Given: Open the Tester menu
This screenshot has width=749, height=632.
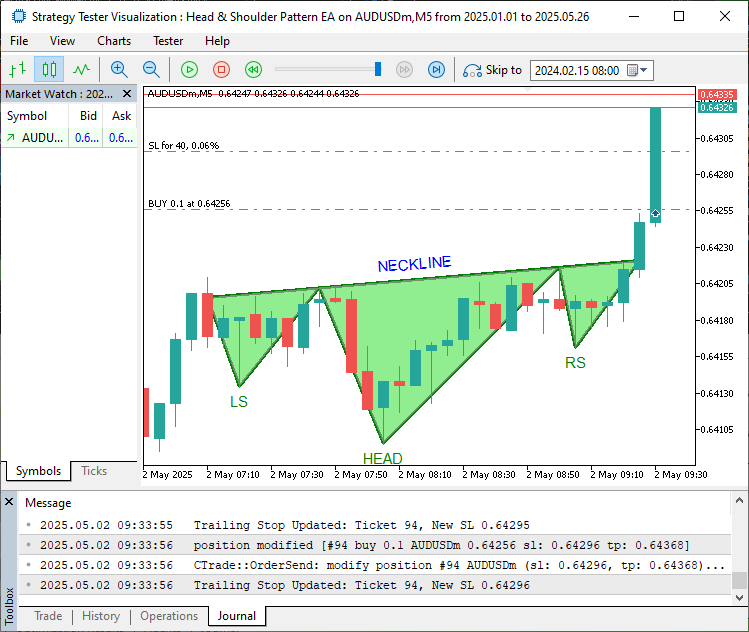Looking at the screenshot, I should (168, 41).
